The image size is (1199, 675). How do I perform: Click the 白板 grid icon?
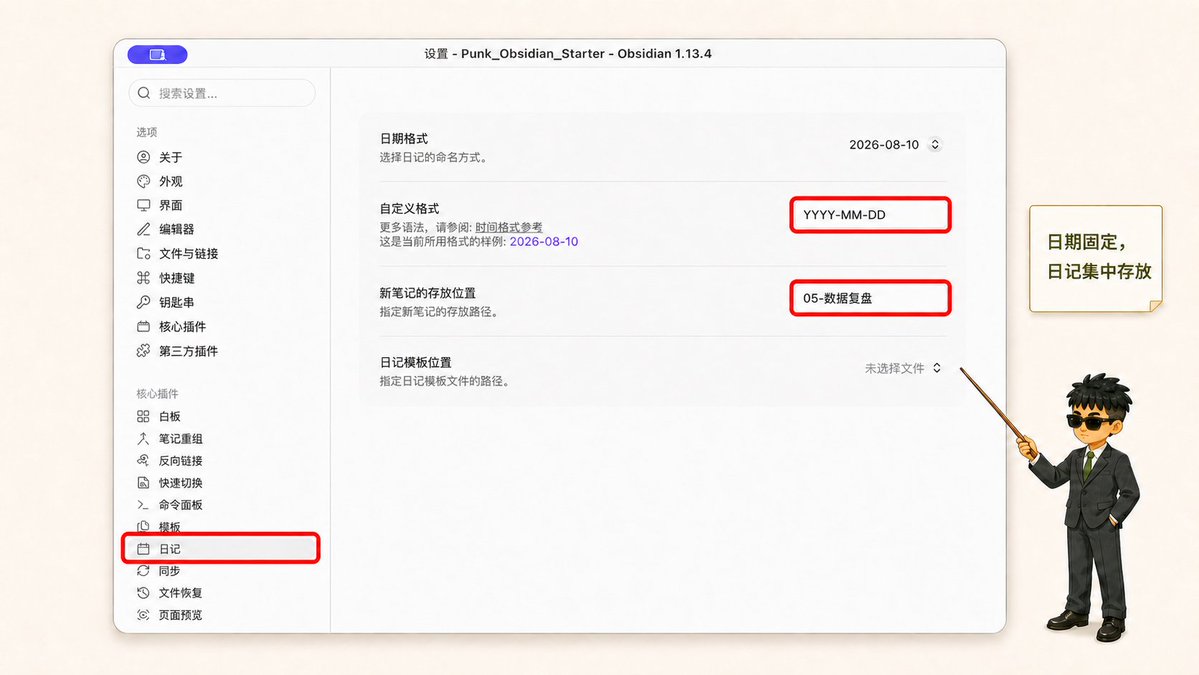(x=143, y=416)
